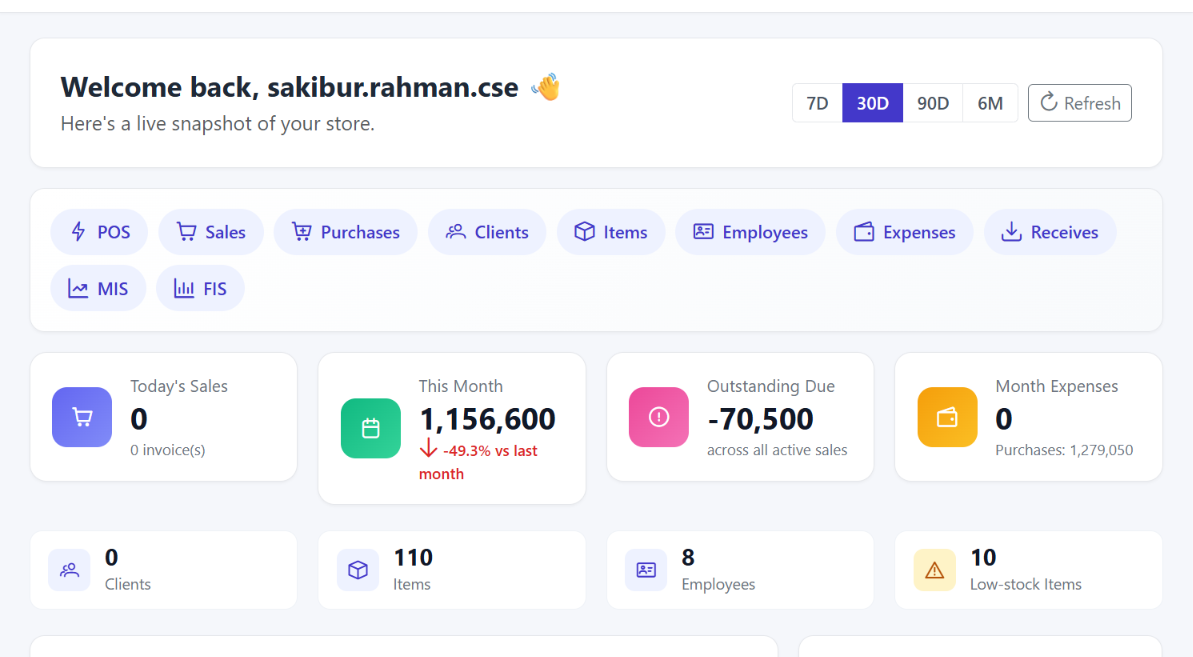The width and height of the screenshot is (1193, 657).
Task: Open the Receives shortcut
Action: (1050, 232)
